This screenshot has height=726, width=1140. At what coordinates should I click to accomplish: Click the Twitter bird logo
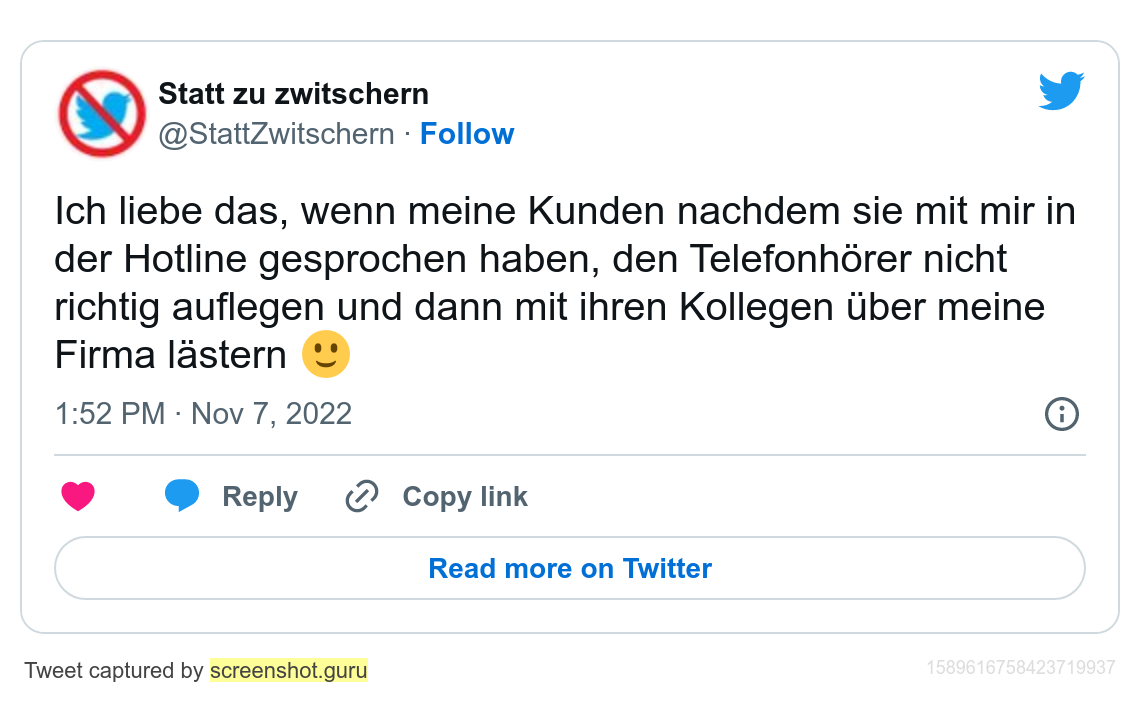[x=1061, y=91]
